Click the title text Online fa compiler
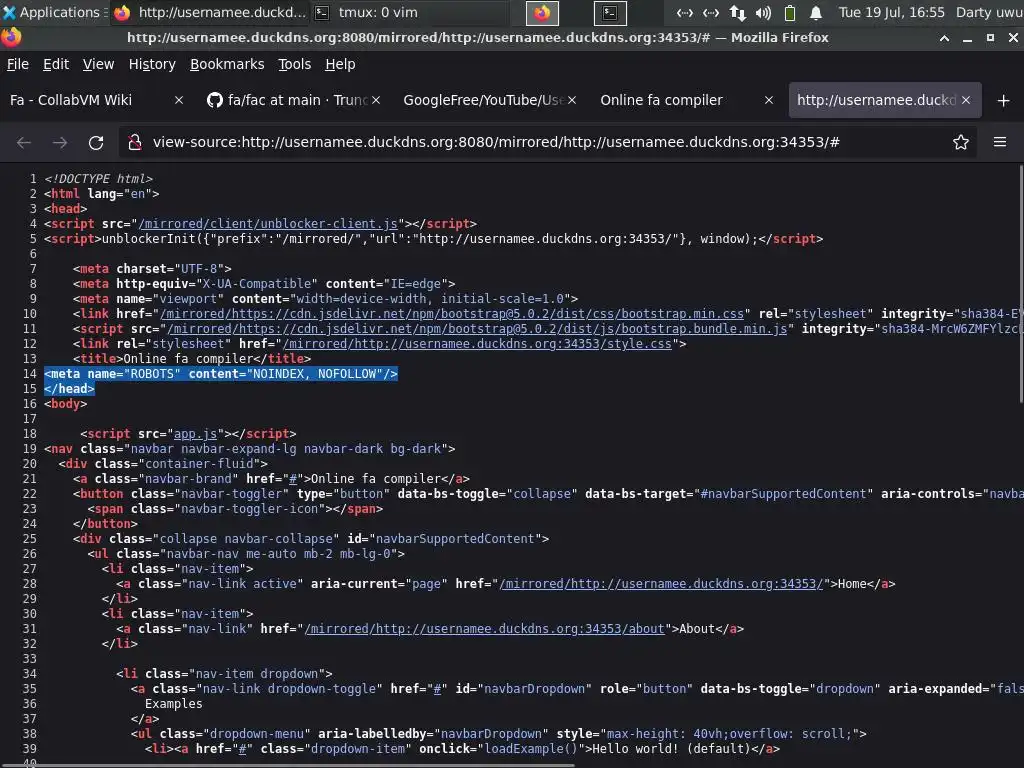Screen dimensions: 1024x768 pyautogui.click(x=188, y=359)
